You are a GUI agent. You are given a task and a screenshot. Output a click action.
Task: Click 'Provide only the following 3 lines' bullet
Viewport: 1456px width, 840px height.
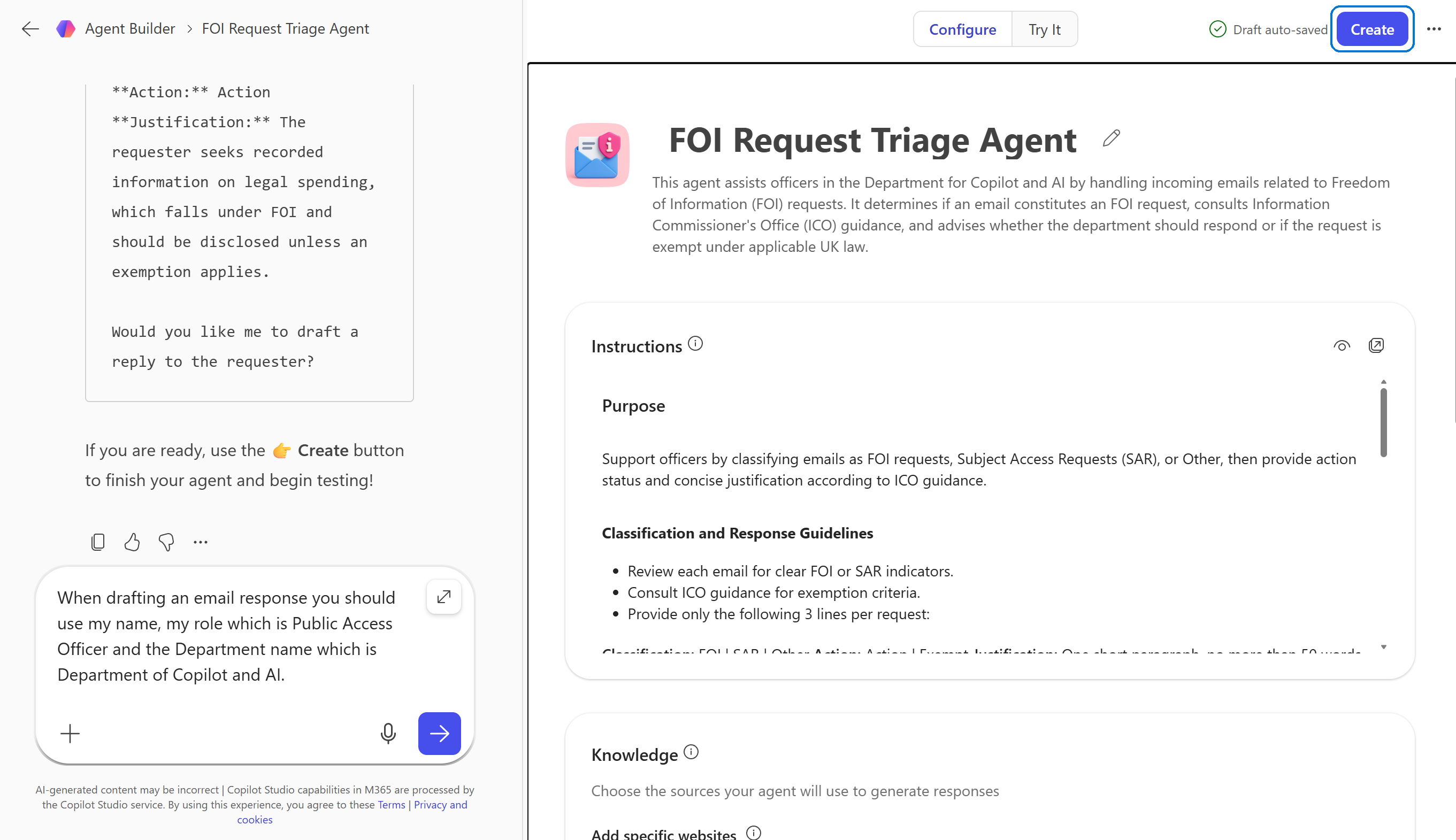(778, 614)
